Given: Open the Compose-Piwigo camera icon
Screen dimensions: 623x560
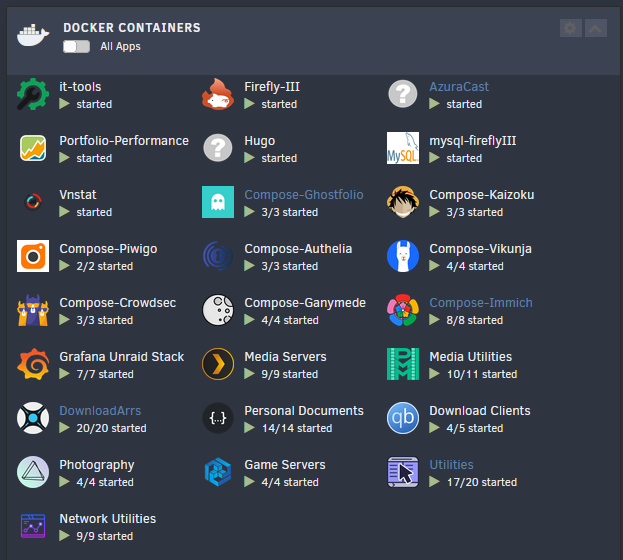Looking at the screenshot, I should point(33,256).
